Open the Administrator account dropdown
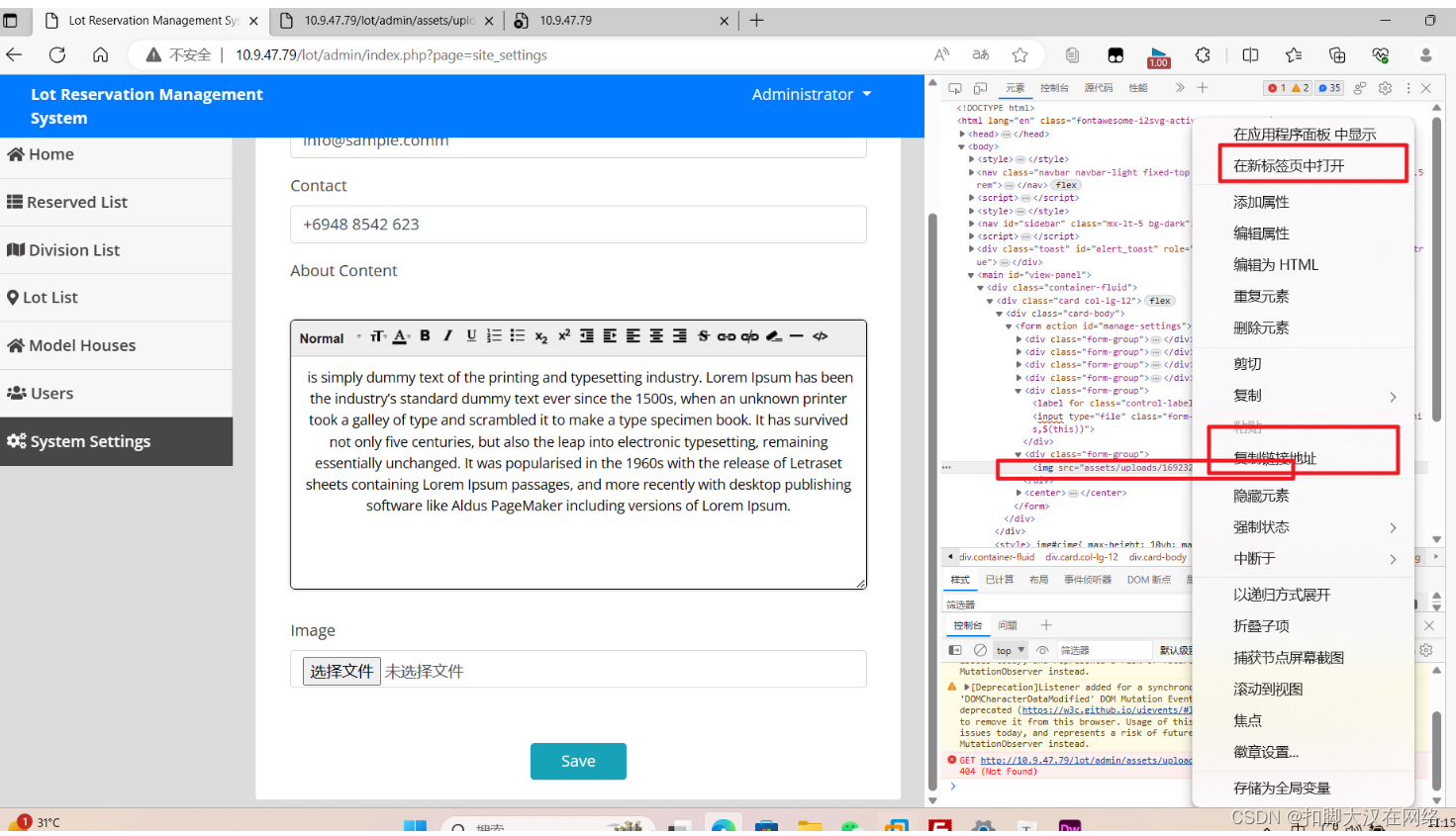Screen dimensions: 1456x836 [812, 94]
